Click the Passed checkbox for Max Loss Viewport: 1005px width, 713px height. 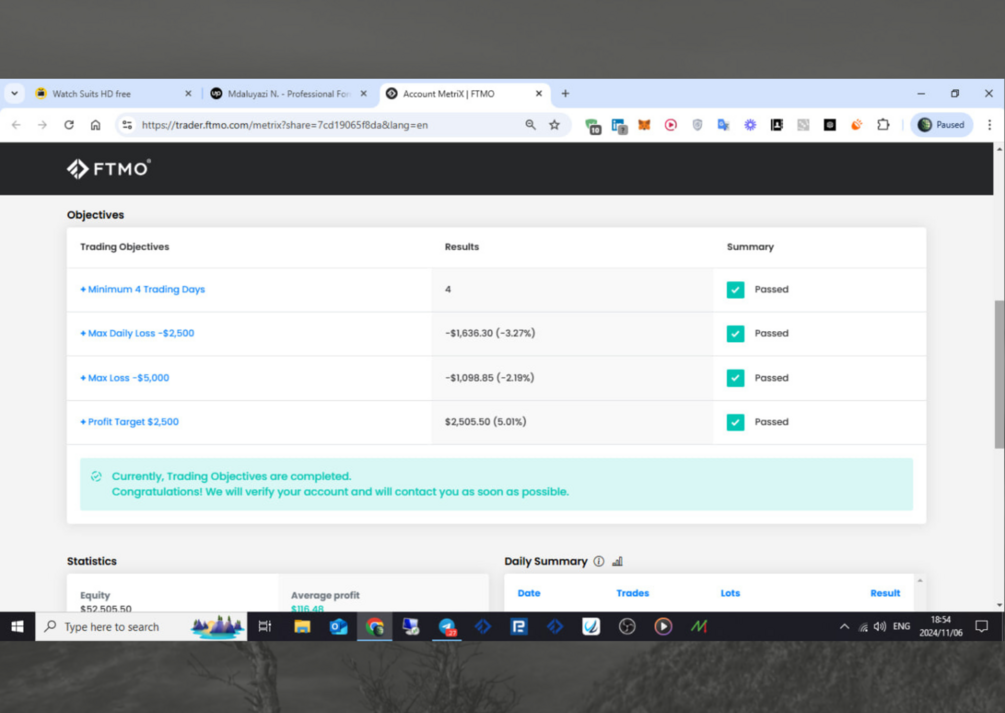pyautogui.click(x=735, y=378)
